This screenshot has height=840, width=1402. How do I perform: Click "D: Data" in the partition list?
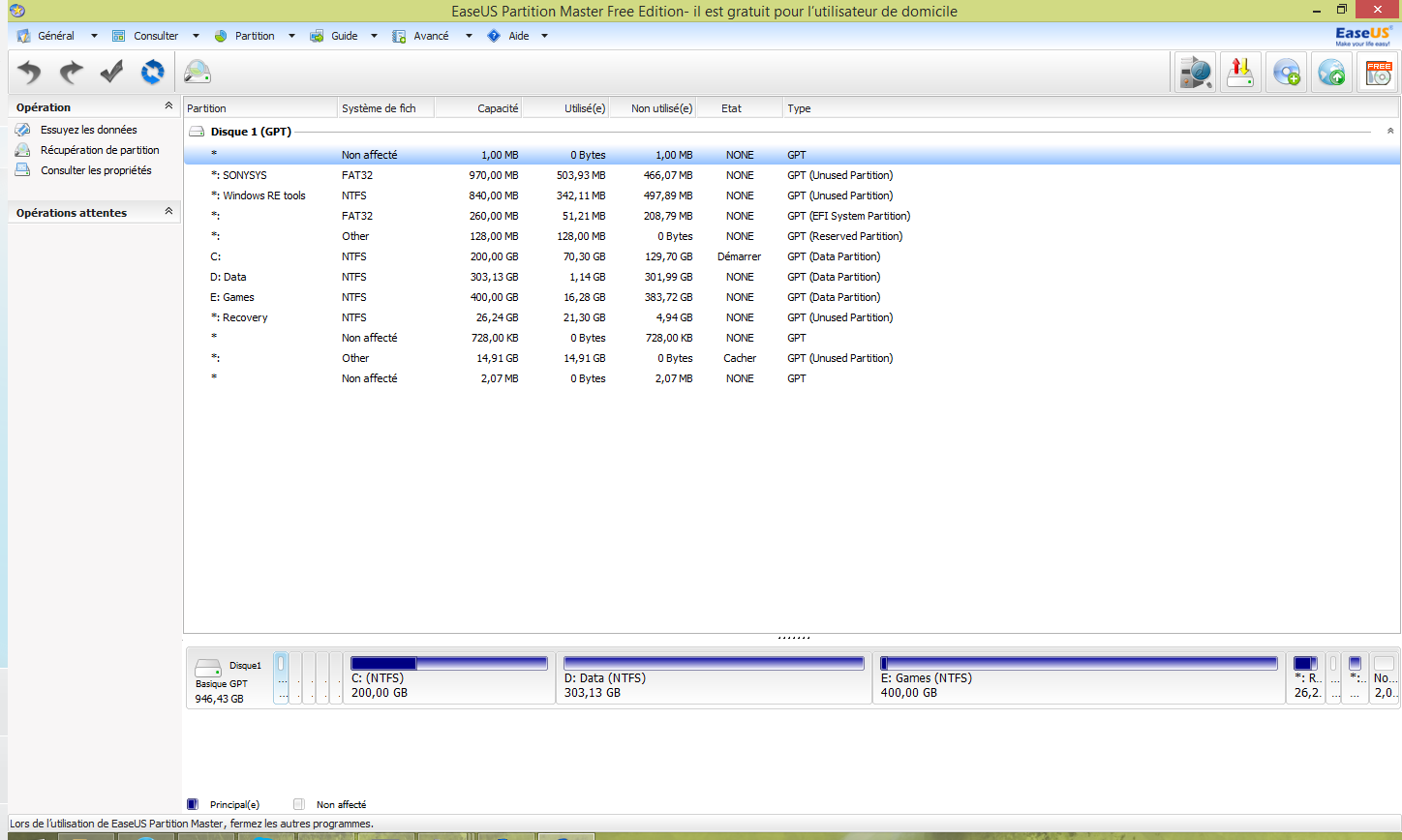(229, 277)
